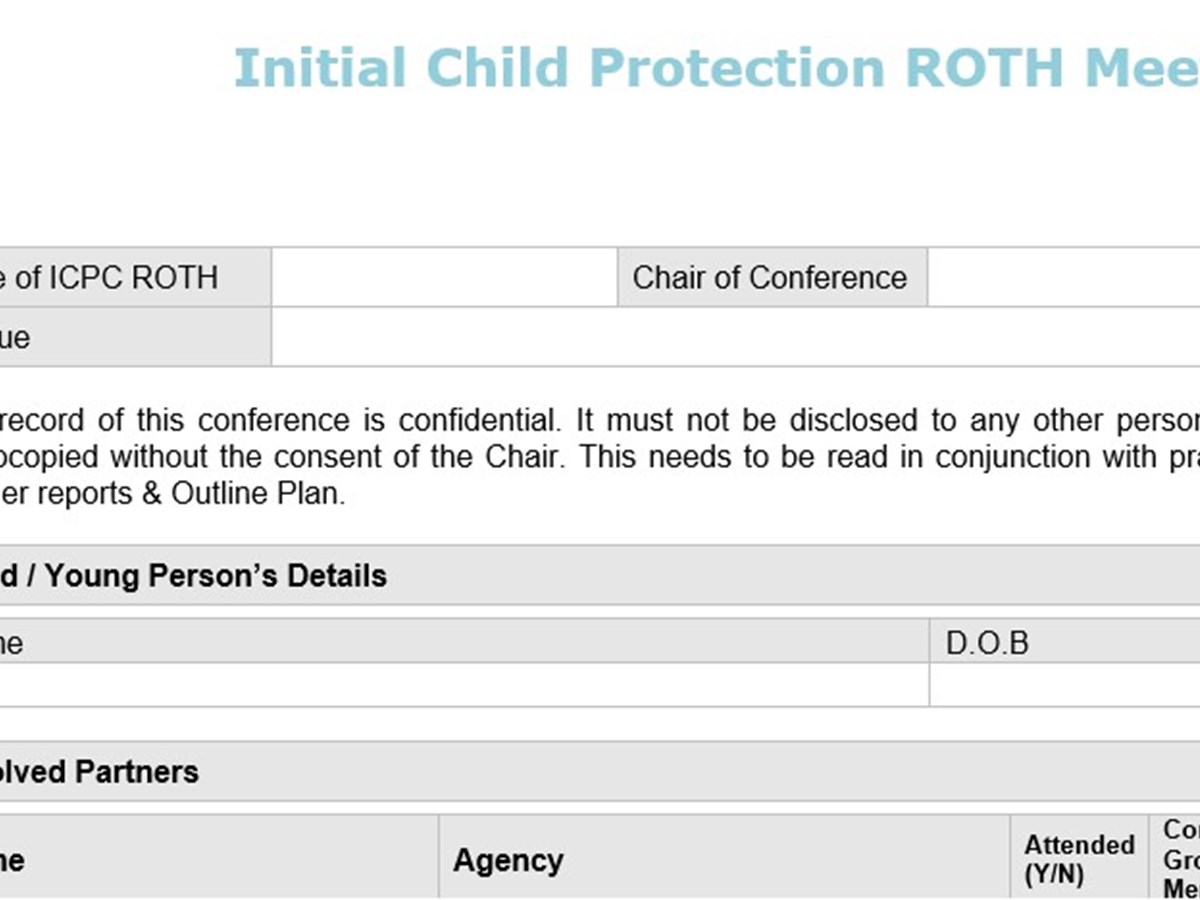Select the cut-off venue label cell ending in 'ue'
This screenshot has height=900, width=1200.
pos(130,337)
